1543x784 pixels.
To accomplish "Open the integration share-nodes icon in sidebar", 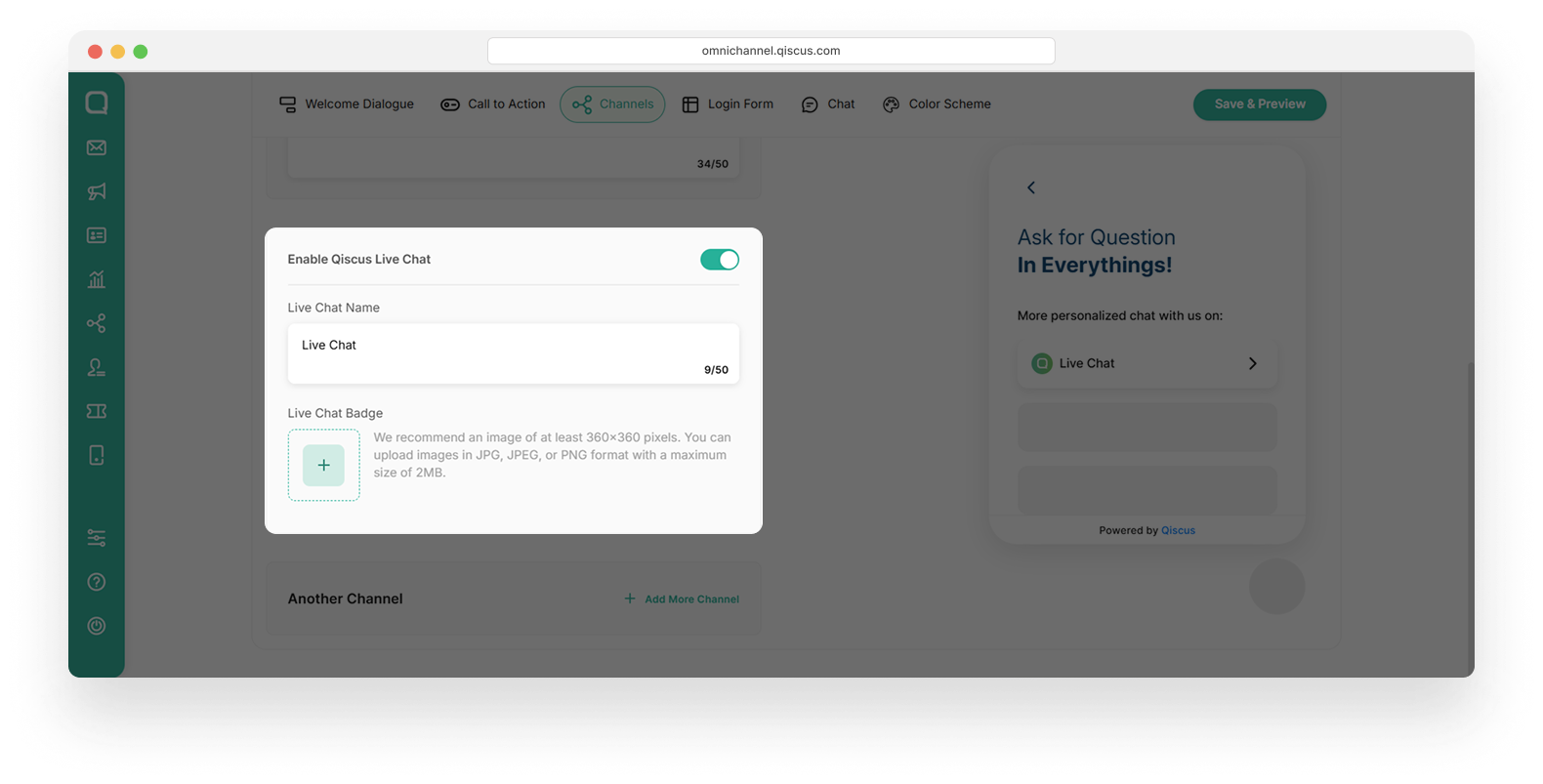I will coord(96,323).
